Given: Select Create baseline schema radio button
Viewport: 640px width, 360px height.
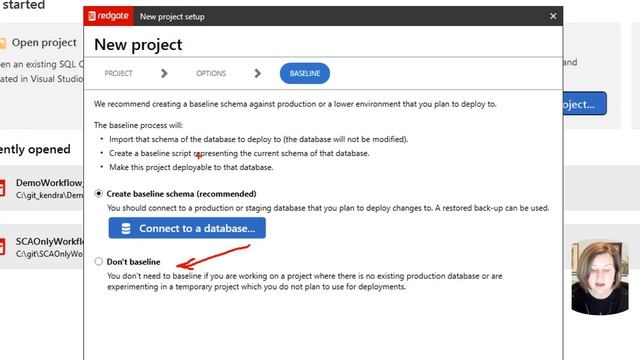Looking at the screenshot, I should (98, 193).
